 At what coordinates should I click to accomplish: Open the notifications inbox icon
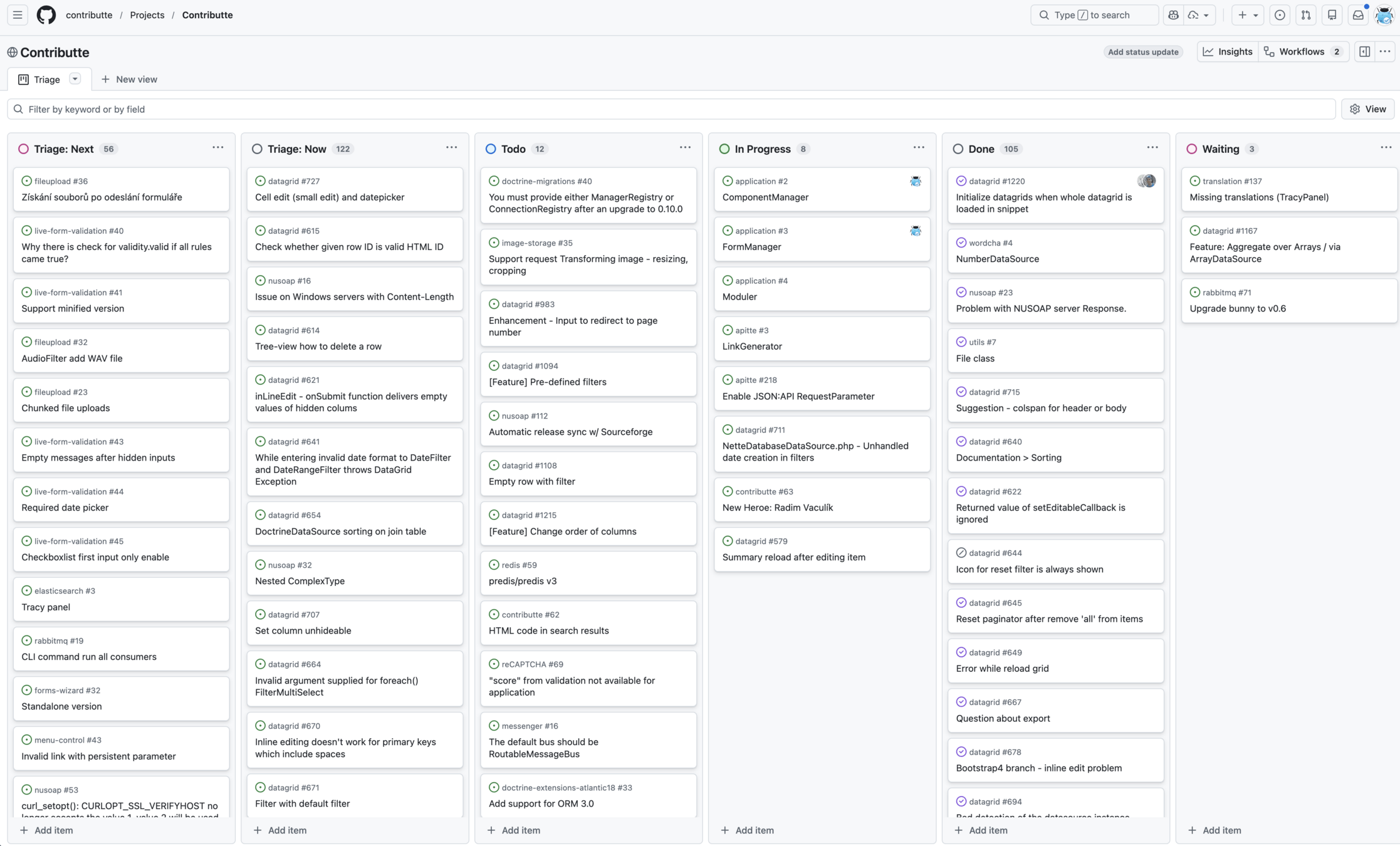click(x=1357, y=15)
